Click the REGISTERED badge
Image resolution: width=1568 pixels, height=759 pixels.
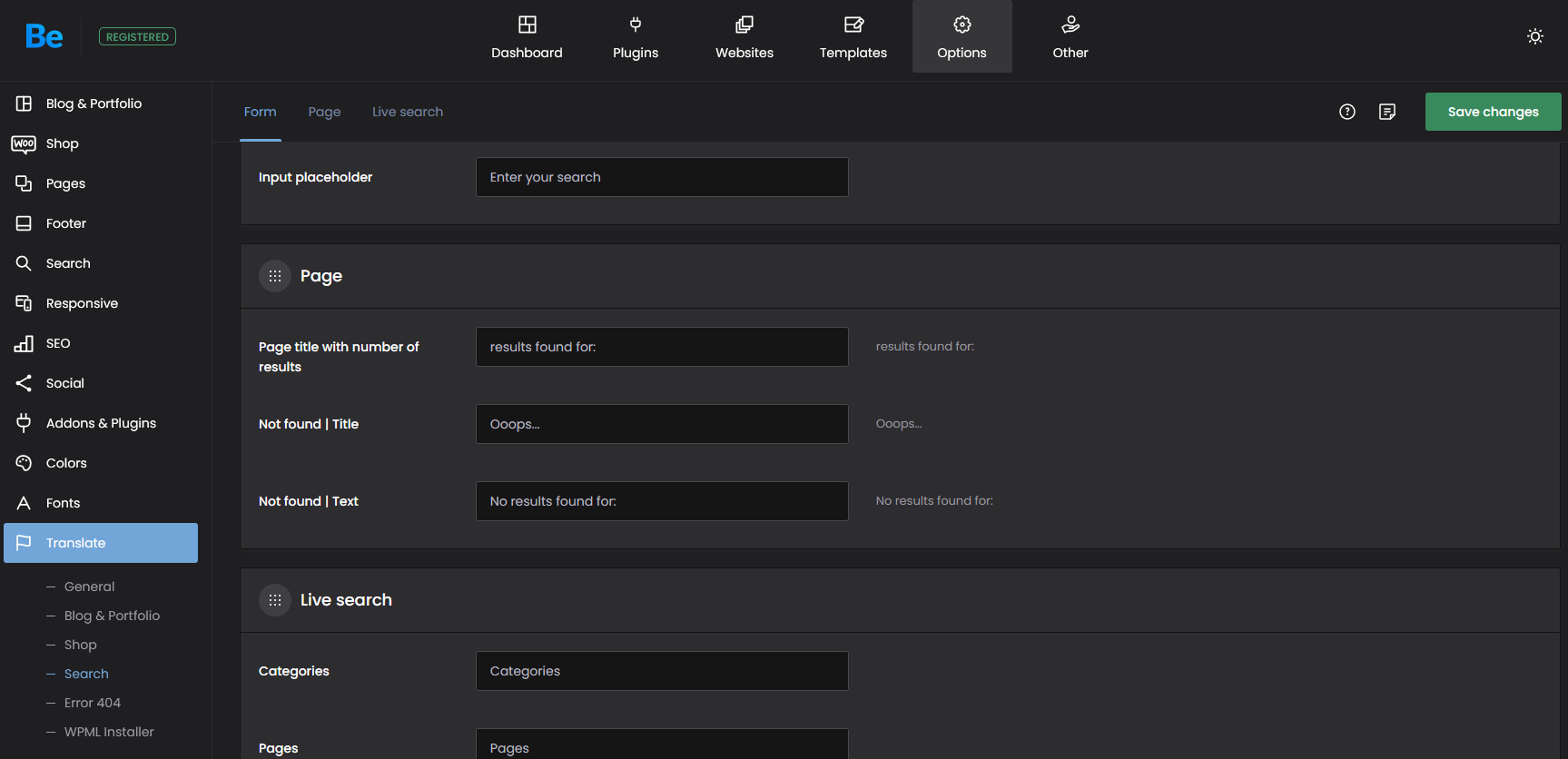[137, 36]
